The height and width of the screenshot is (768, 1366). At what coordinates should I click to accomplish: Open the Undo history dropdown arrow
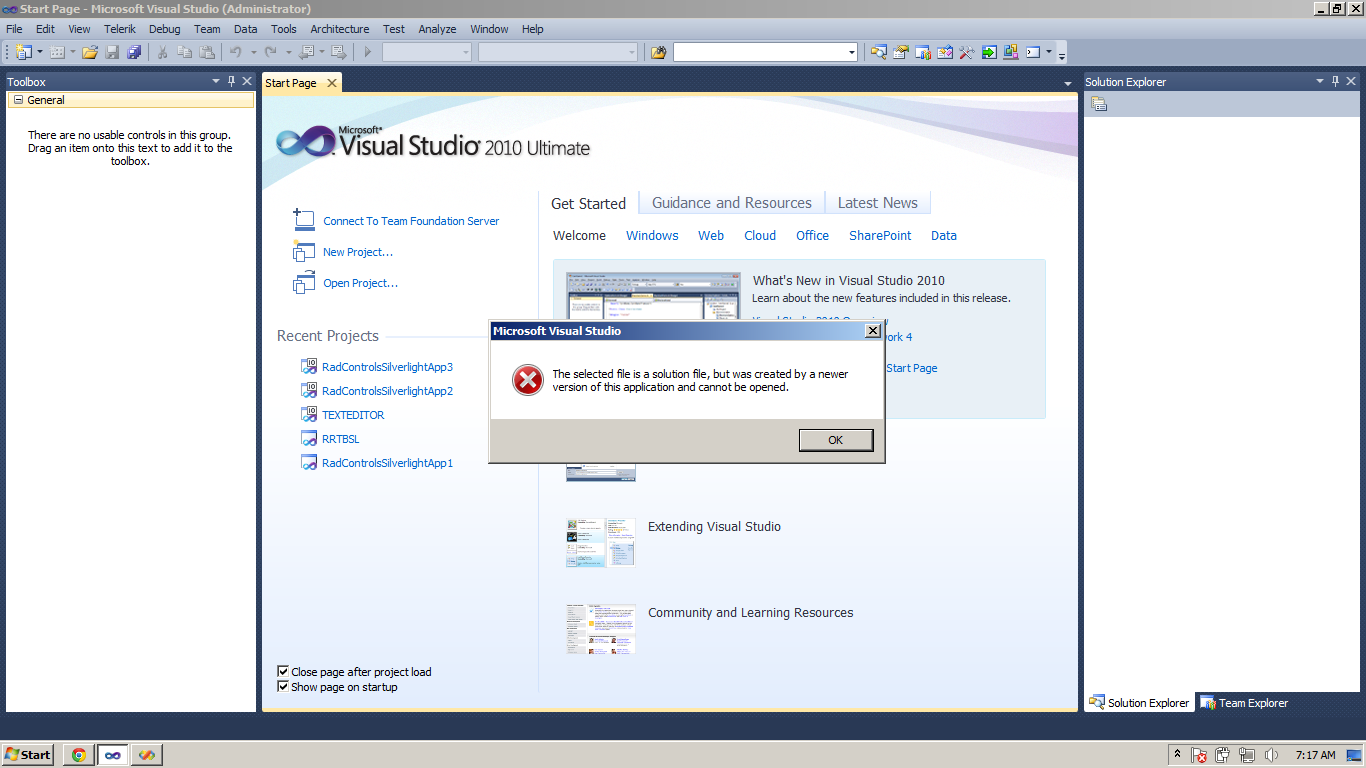253,52
